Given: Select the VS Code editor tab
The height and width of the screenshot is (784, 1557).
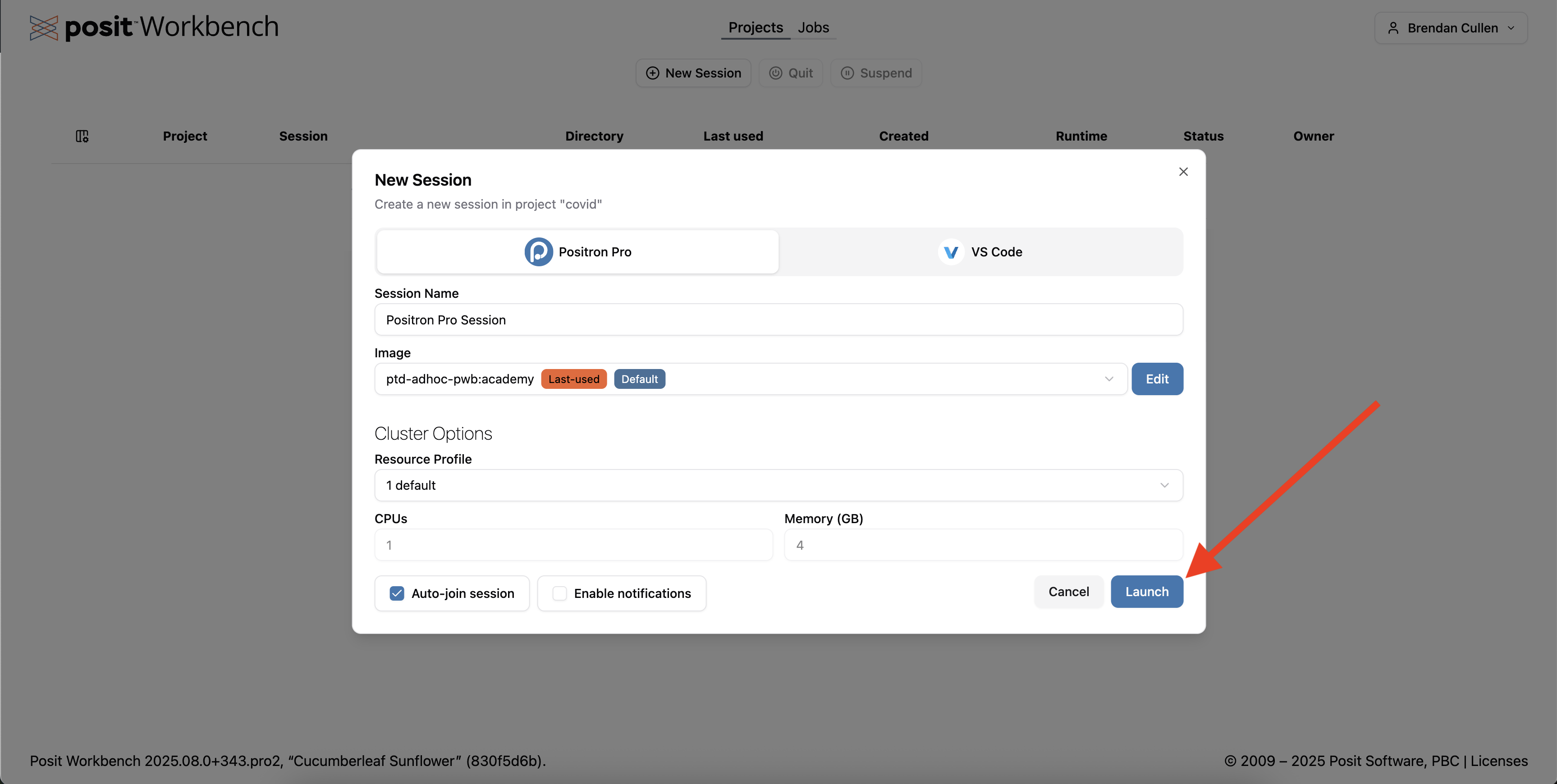Looking at the screenshot, I should point(980,252).
